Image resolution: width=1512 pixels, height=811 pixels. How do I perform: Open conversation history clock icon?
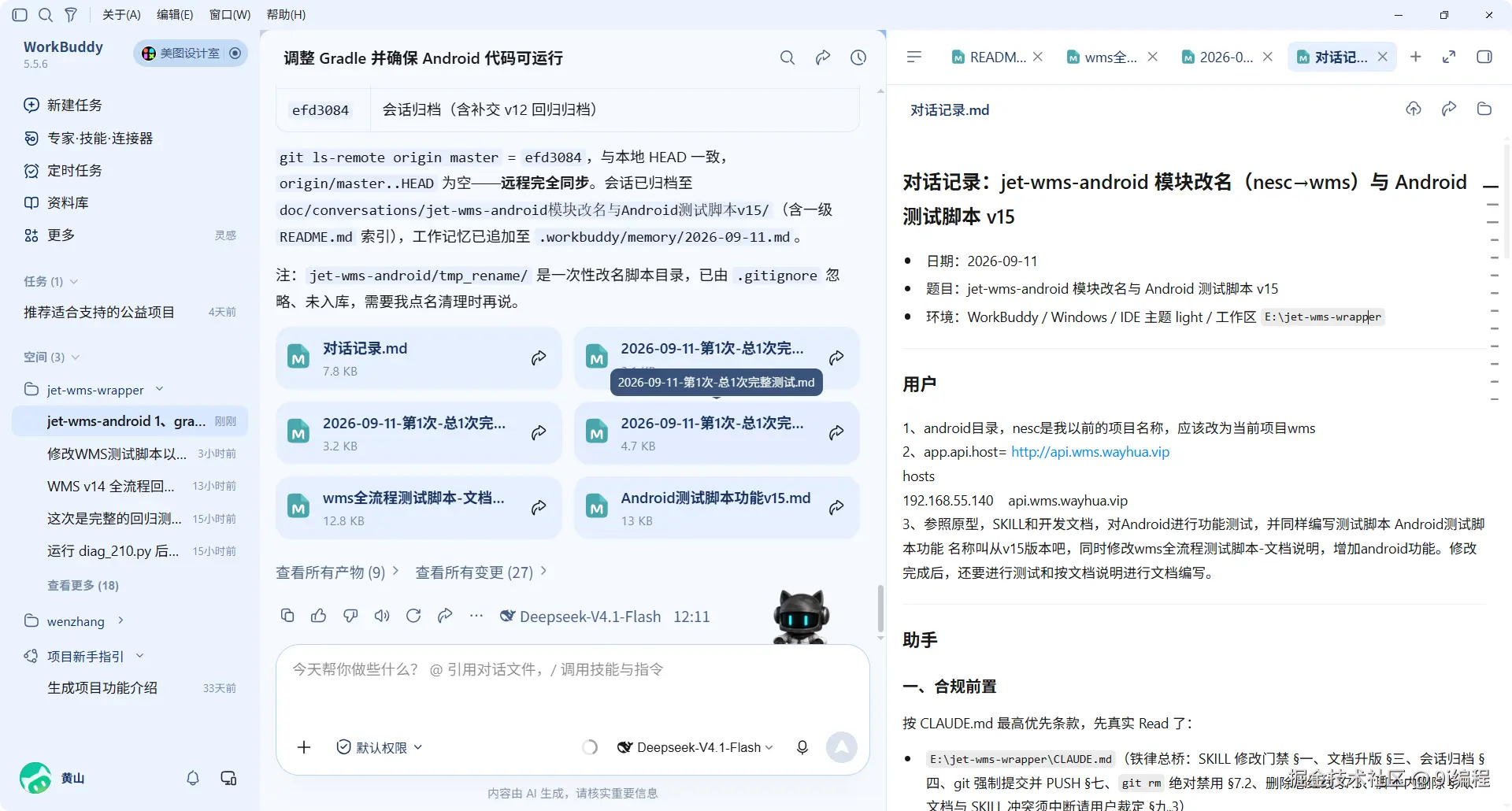coord(858,57)
